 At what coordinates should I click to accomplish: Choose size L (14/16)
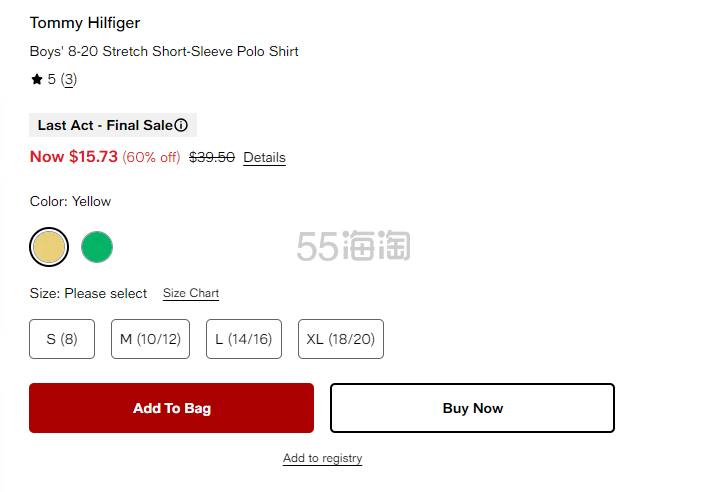pos(244,339)
